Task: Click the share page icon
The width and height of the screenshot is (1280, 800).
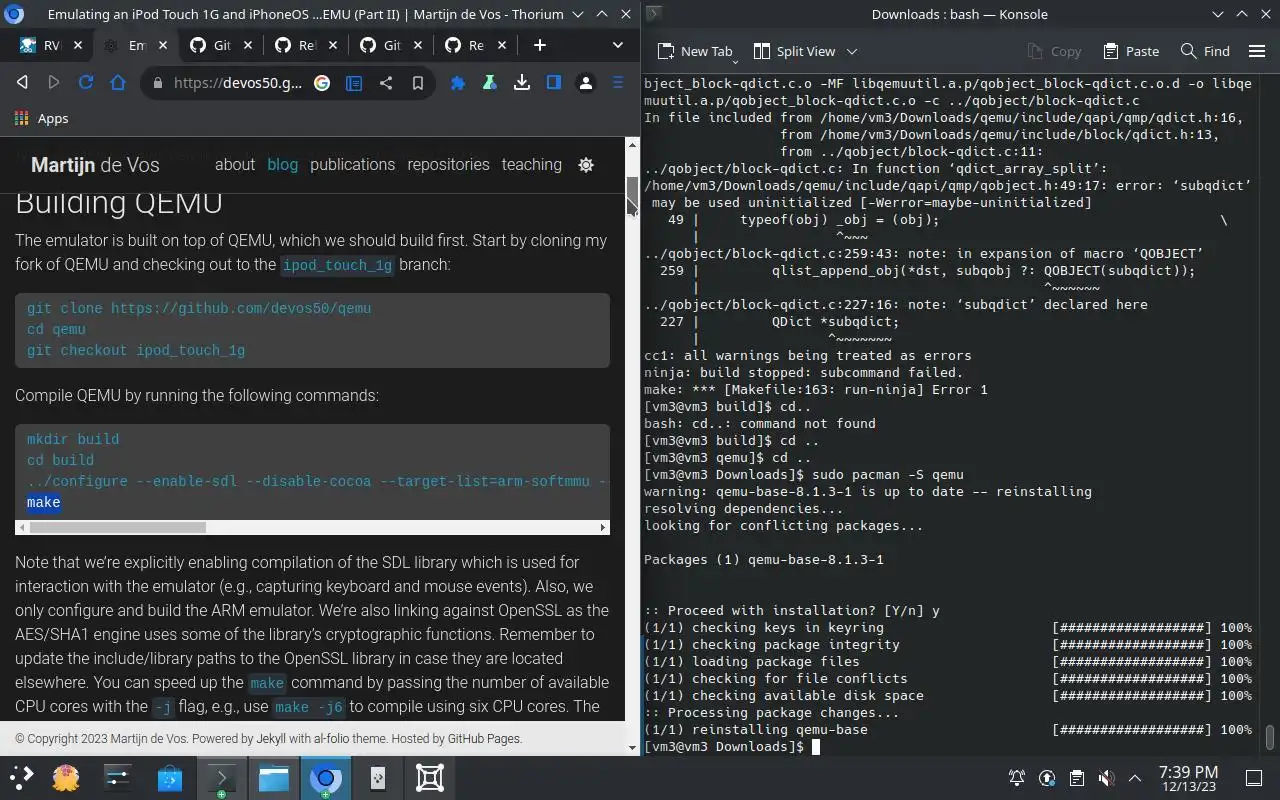Action: click(386, 83)
